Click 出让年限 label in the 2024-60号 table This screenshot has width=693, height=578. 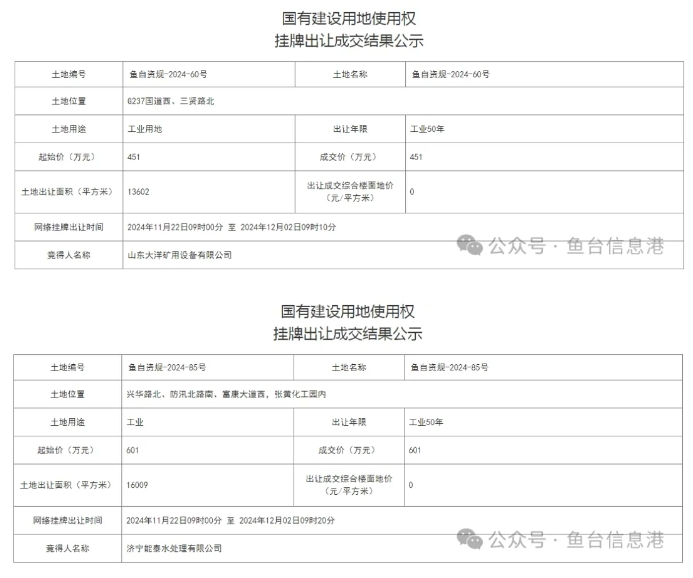[x=350, y=129]
